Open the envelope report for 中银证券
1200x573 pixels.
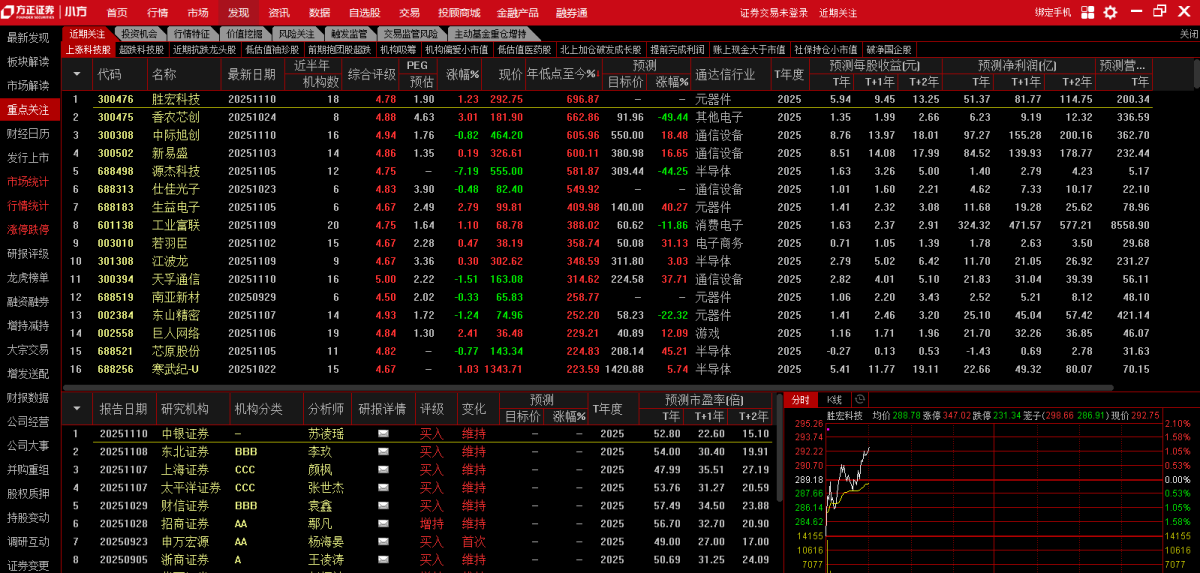click(x=382, y=434)
